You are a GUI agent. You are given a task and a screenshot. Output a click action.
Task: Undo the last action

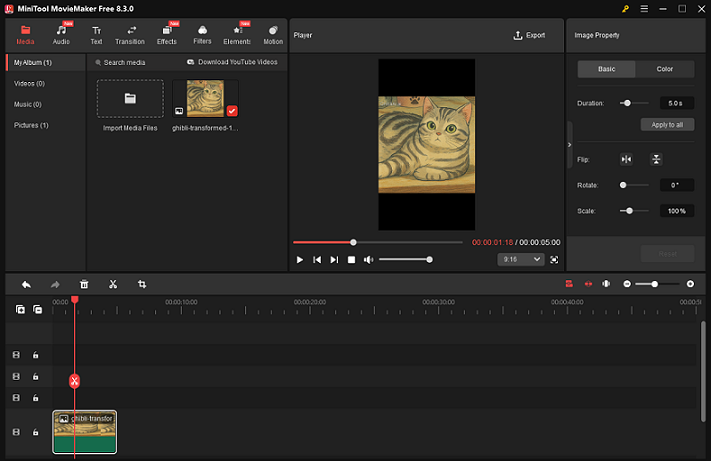point(26,285)
